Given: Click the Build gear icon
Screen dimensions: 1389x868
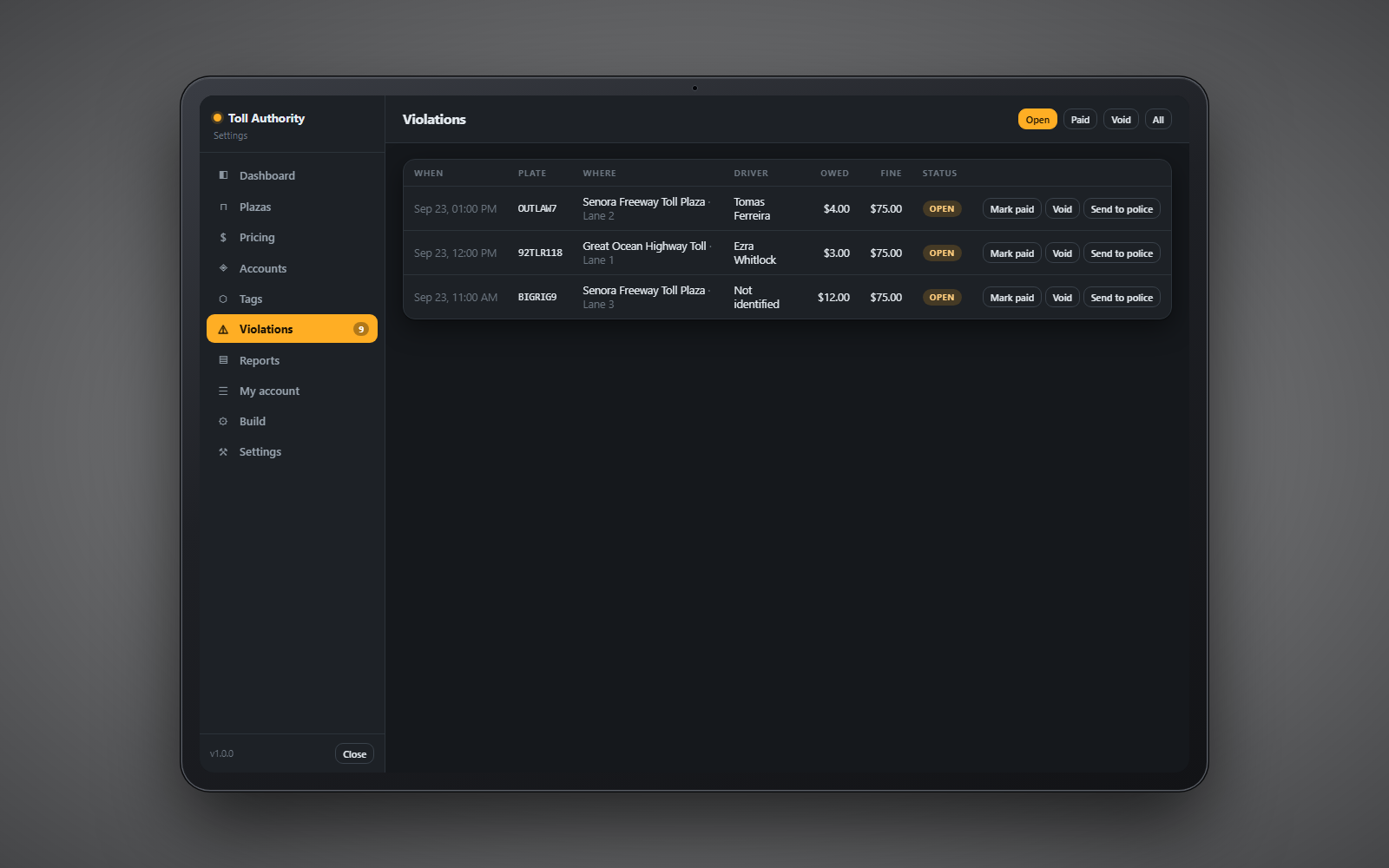Looking at the screenshot, I should 223,421.
